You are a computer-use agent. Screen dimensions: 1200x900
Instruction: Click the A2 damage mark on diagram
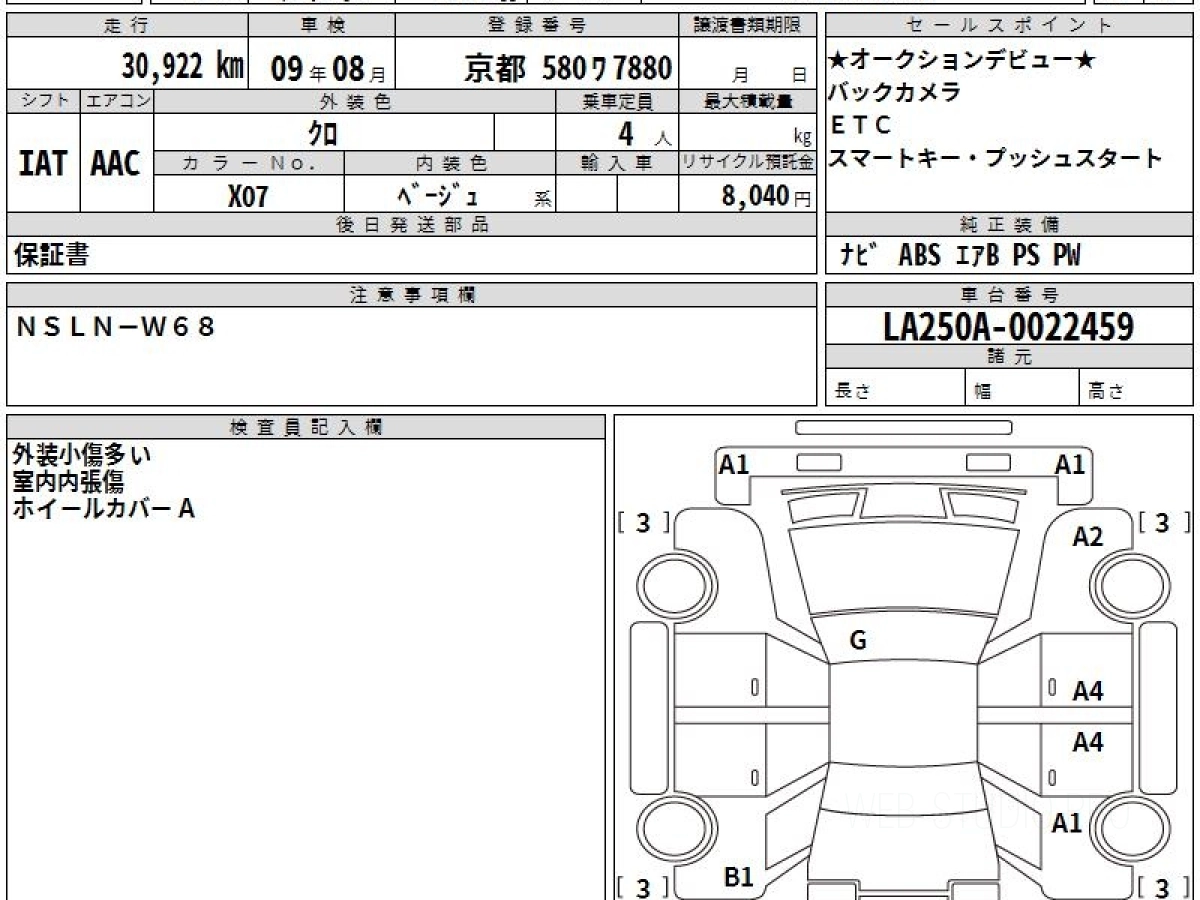tap(1087, 537)
